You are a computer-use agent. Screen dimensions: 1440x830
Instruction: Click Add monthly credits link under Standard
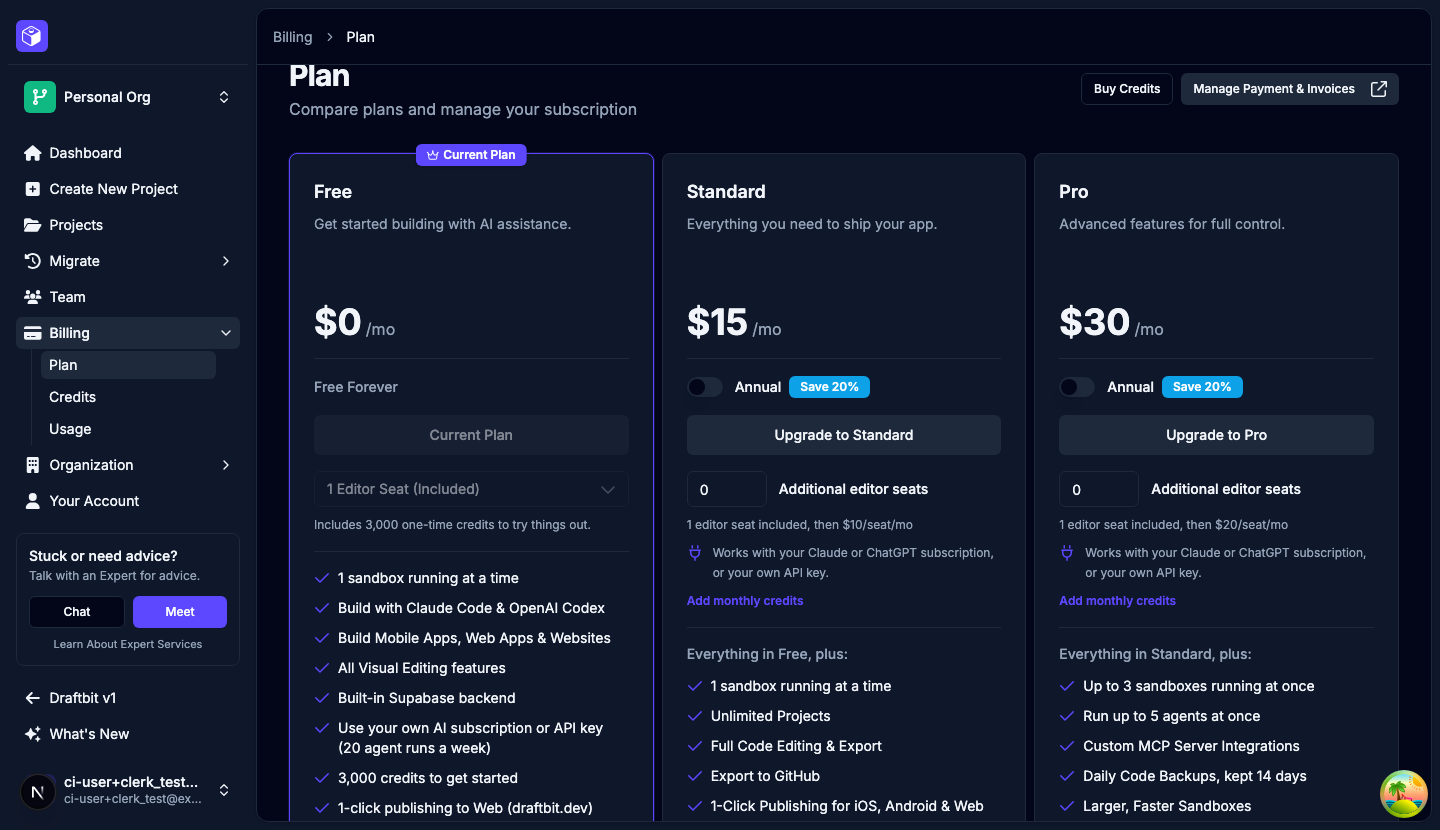click(x=745, y=601)
